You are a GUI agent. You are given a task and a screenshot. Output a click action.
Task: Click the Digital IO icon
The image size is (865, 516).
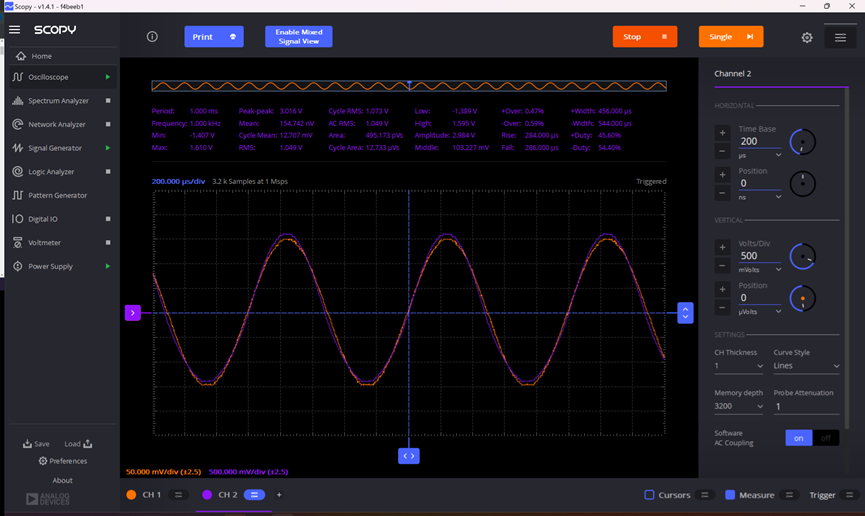(x=18, y=219)
